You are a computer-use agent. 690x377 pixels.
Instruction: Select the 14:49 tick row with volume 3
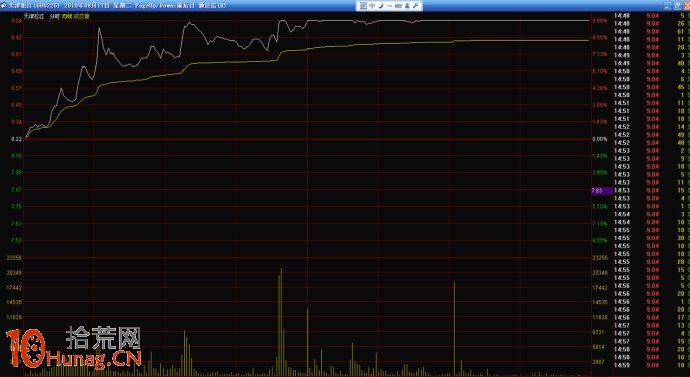pyautogui.click(x=651, y=55)
